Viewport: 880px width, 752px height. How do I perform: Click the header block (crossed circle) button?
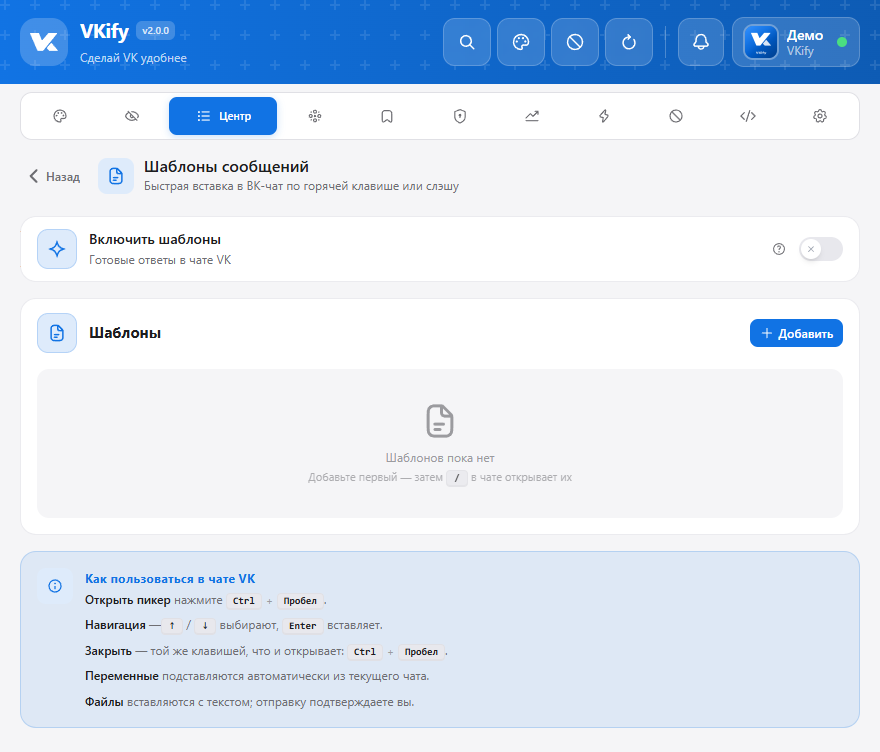coord(575,42)
